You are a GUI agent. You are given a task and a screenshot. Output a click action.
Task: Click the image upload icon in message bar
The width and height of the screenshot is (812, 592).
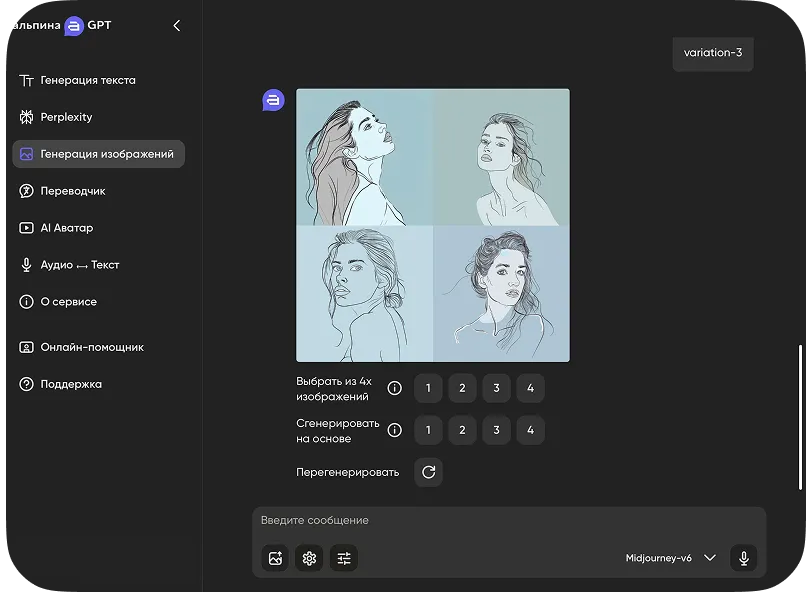point(275,558)
